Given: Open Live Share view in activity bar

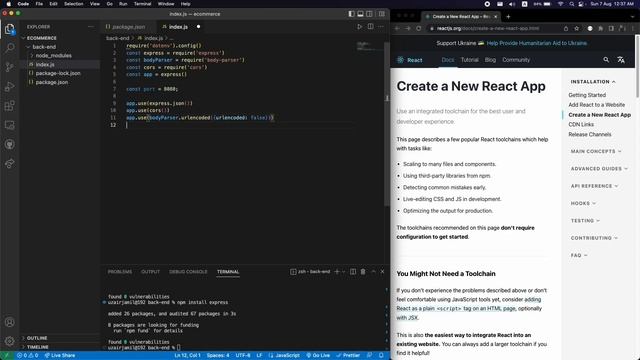Looking at the screenshot, I should point(9,163).
